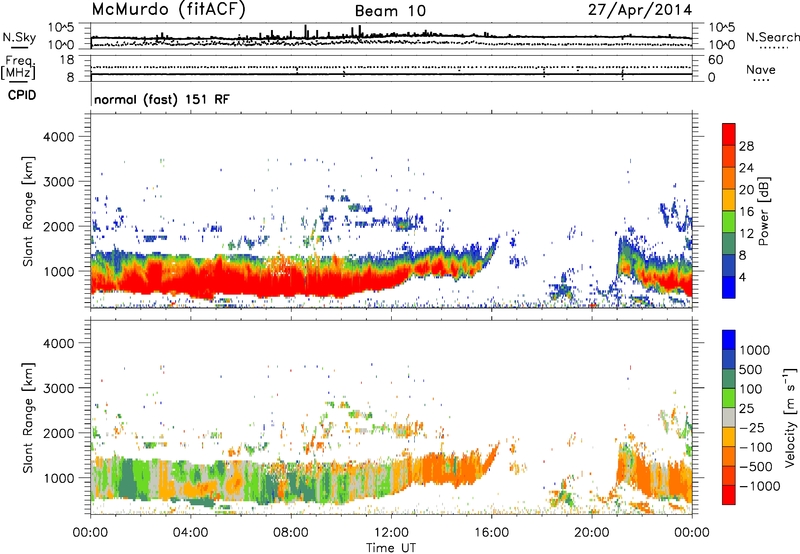Pick the gray -25 to 25 Velocity segment
The image size is (800, 554).
click(x=729, y=418)
